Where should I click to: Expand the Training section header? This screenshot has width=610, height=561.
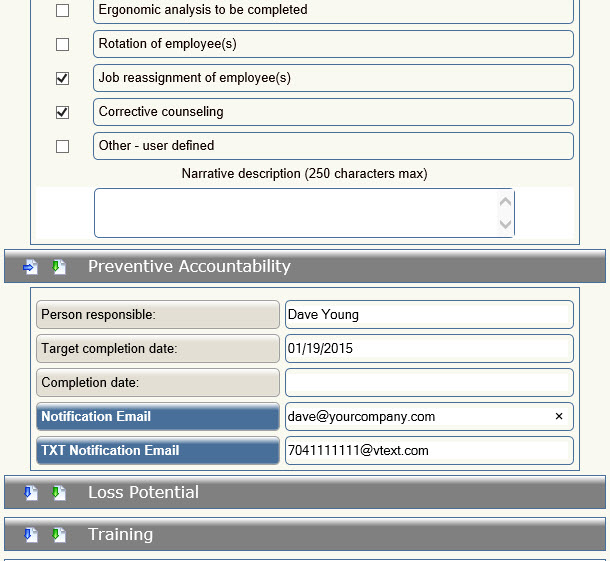pyautogui.click(x=120, y=535)
